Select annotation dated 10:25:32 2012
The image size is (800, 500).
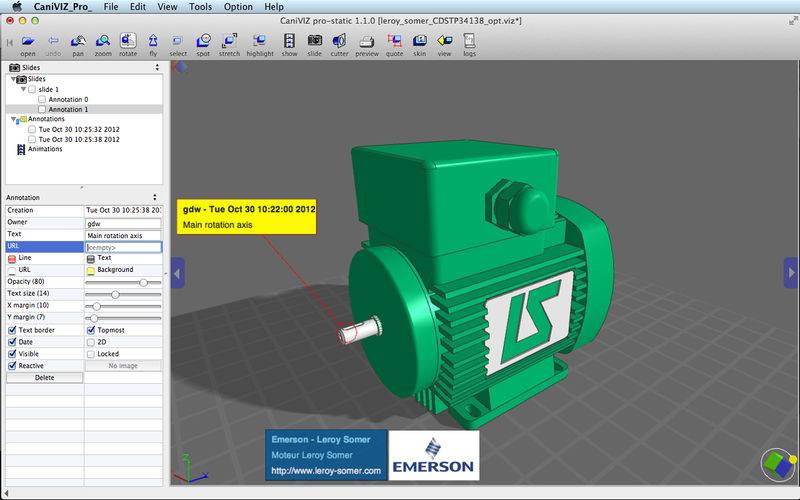[x=79, y=130]
